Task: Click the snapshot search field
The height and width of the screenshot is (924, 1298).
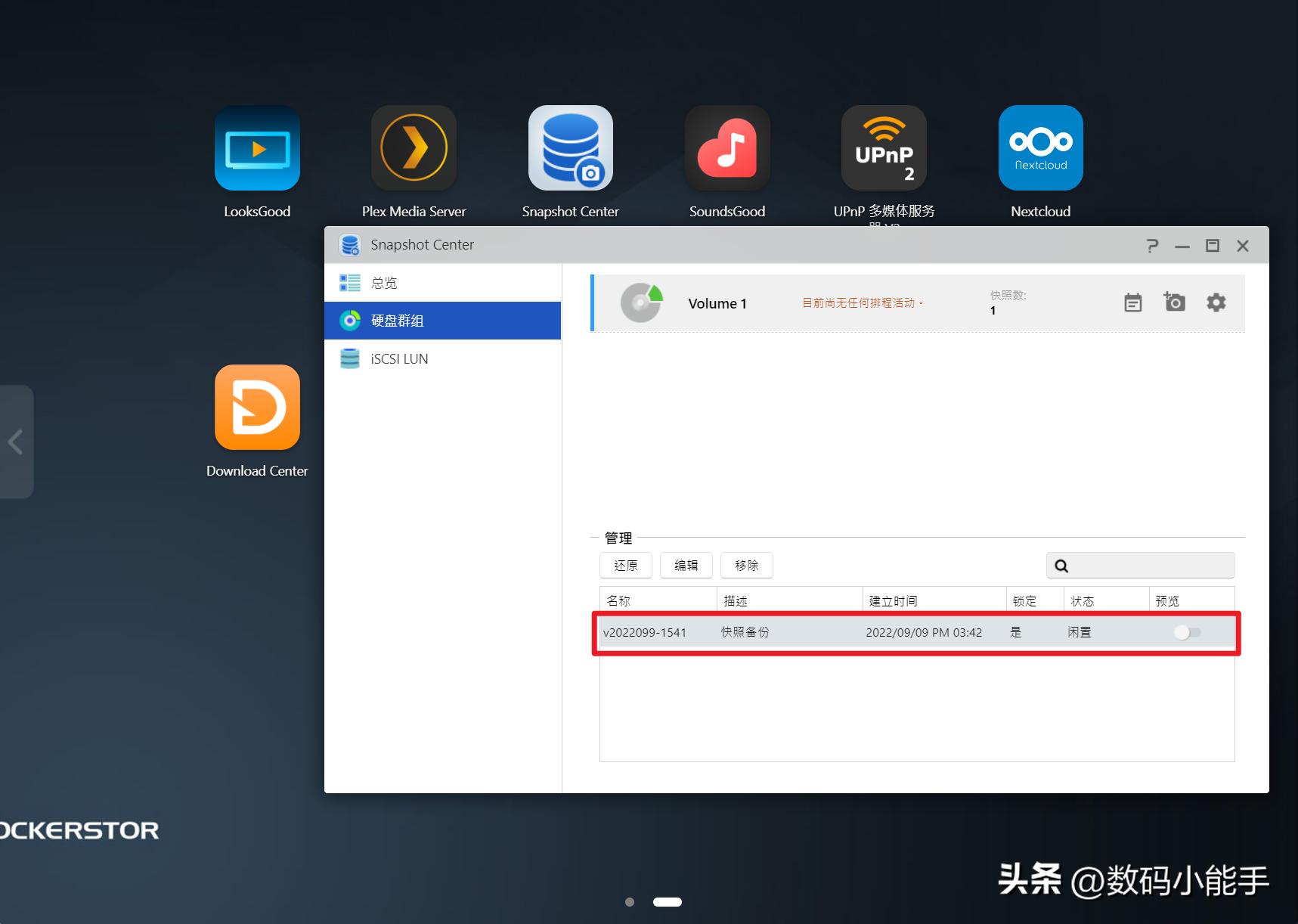Action: click(1140, 565)
